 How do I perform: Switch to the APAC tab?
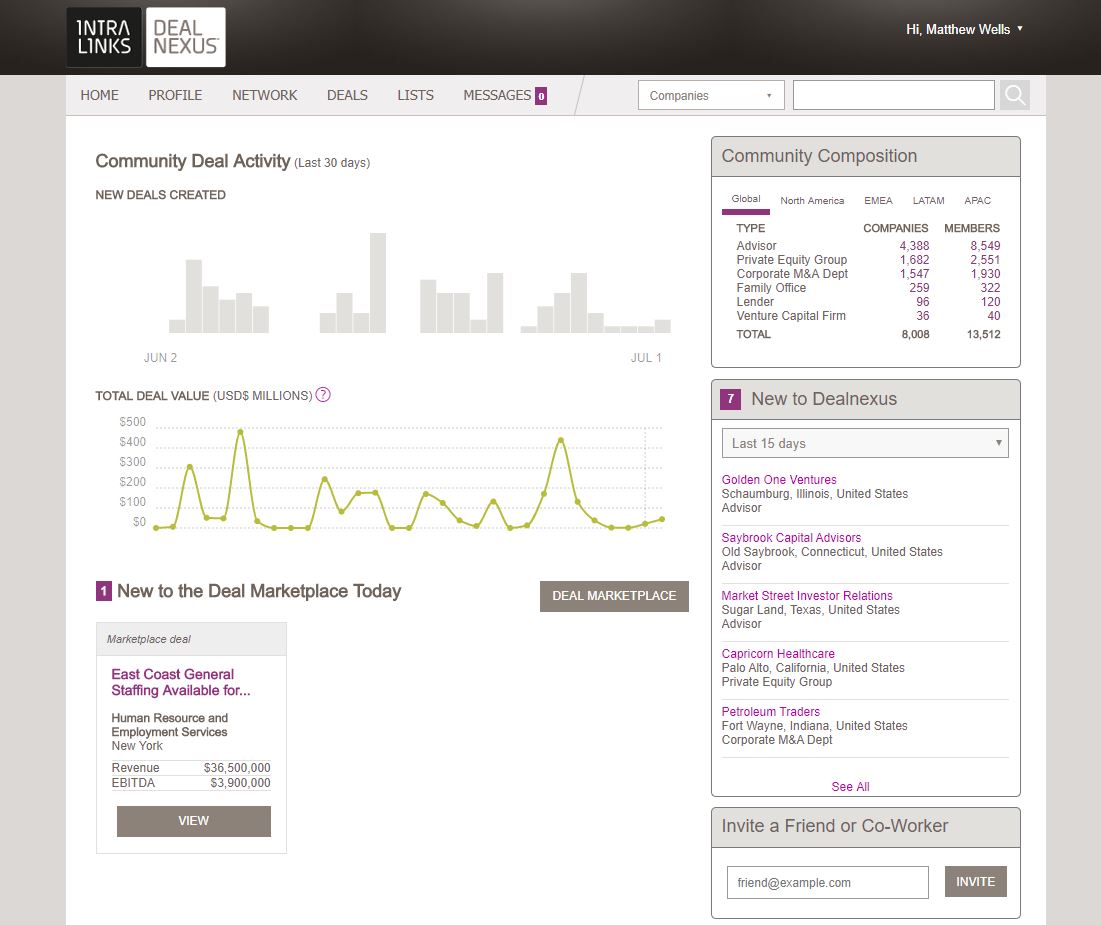(977, 200)
